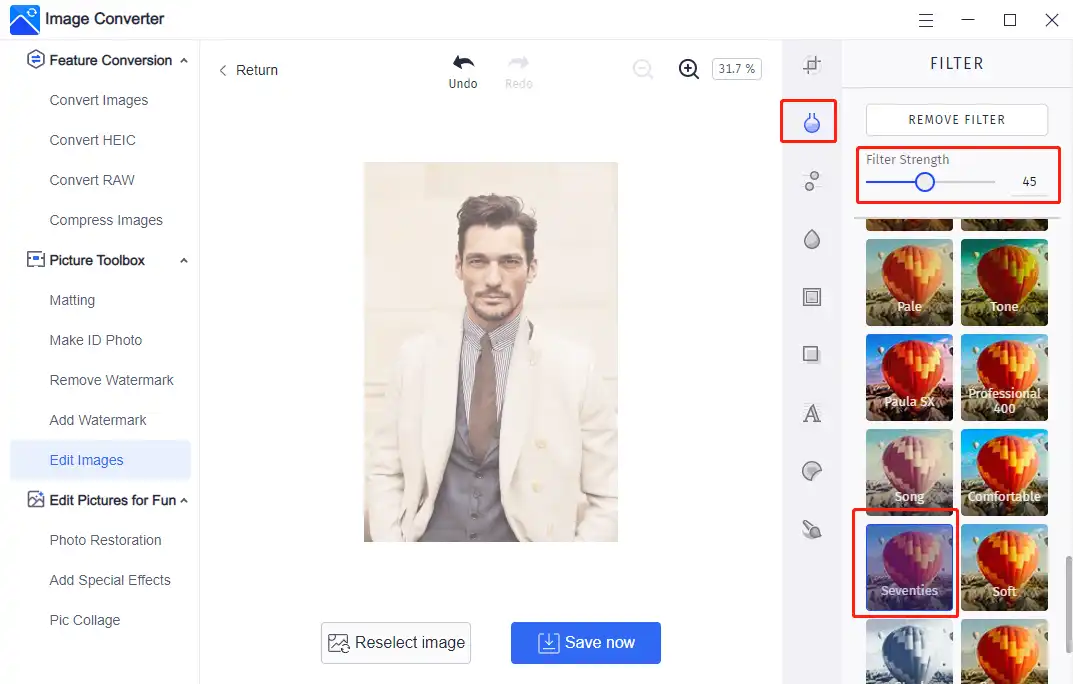Zoom out with the minus magnifier
This screenshot has height=684, width=1073.
tap(643, 69)
